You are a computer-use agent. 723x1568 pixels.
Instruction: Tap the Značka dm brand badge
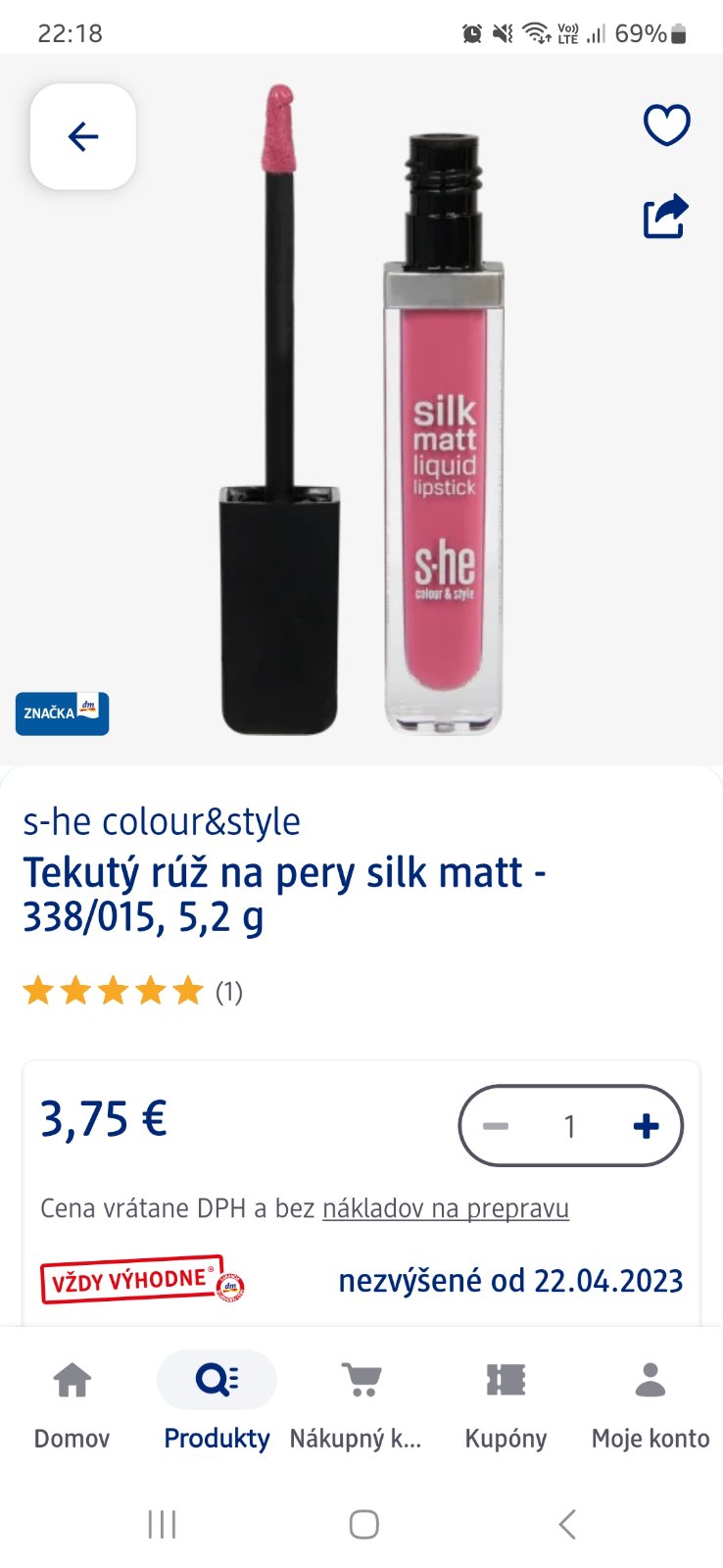(x=62, y=713)
